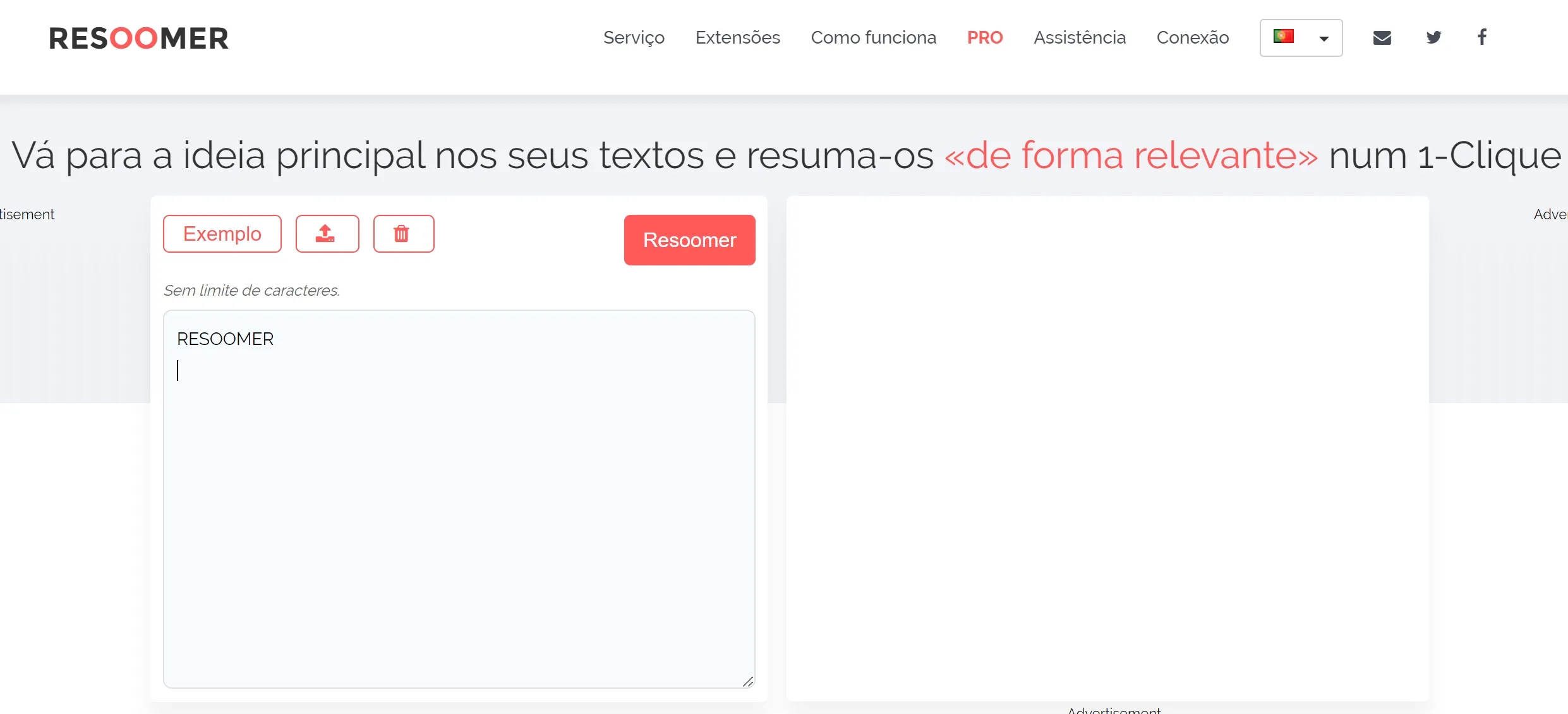The image size is (1568, 714).
Task: Open Resoomer's Twitter page
Action: (x=1433, y=37)
